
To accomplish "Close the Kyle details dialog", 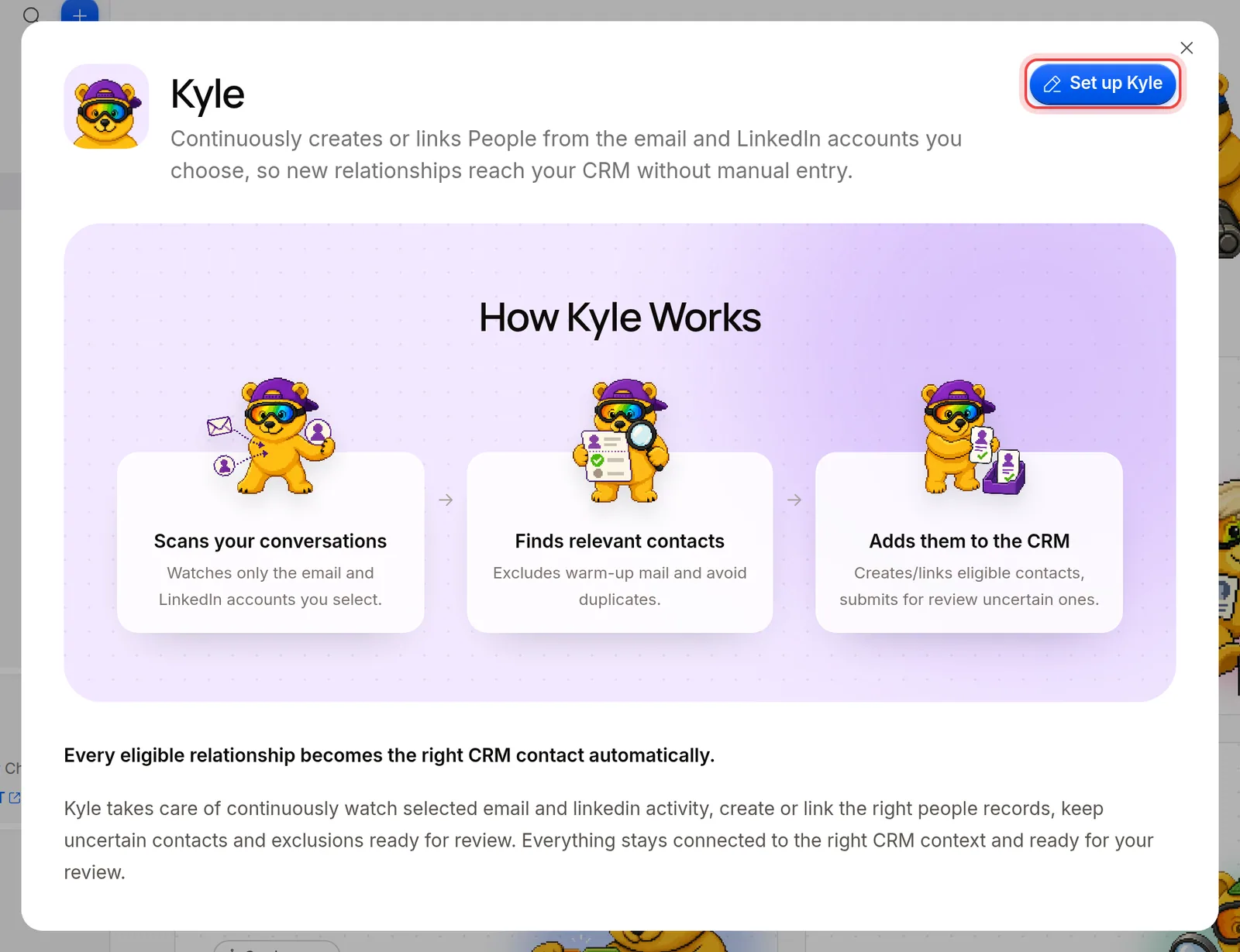I will pos(1186,48).
